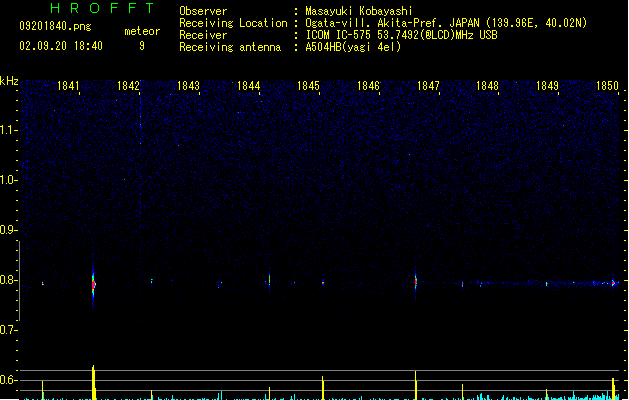Click frequency axis label 0.9
The image size is (629, 400).
click(8, 230)
